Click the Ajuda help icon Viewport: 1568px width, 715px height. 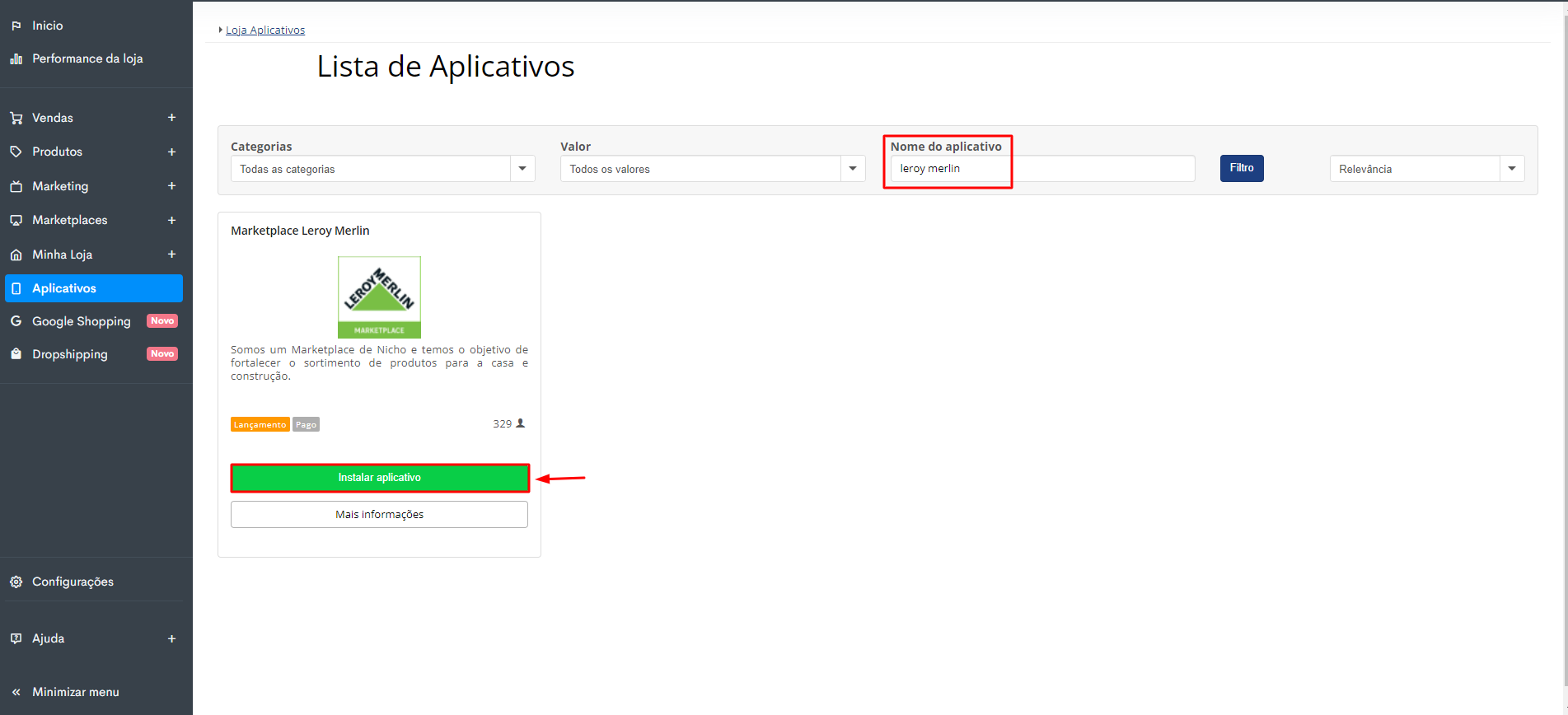tap(16, 638)
